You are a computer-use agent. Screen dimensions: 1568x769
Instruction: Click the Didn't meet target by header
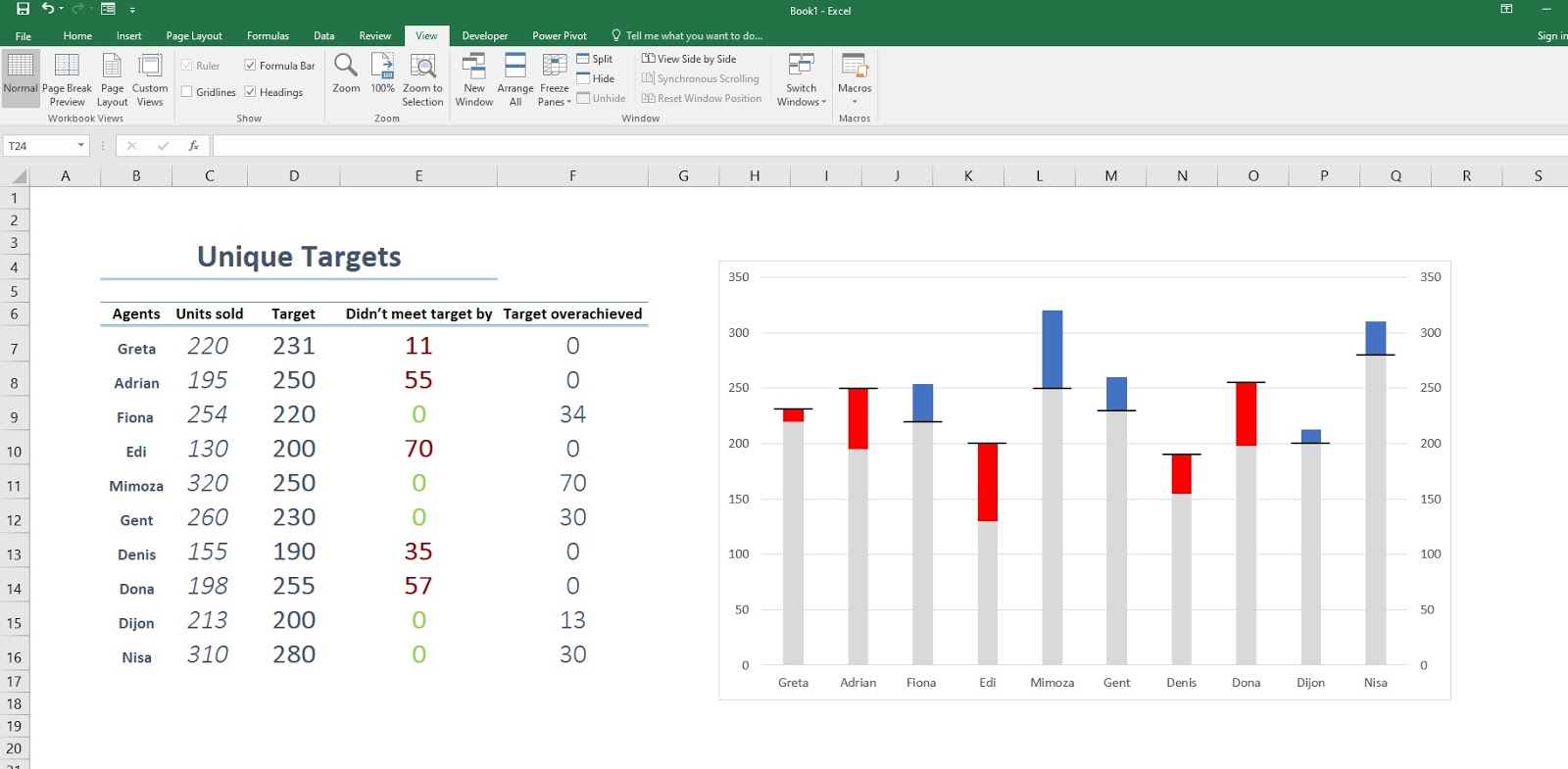(418, 313)
